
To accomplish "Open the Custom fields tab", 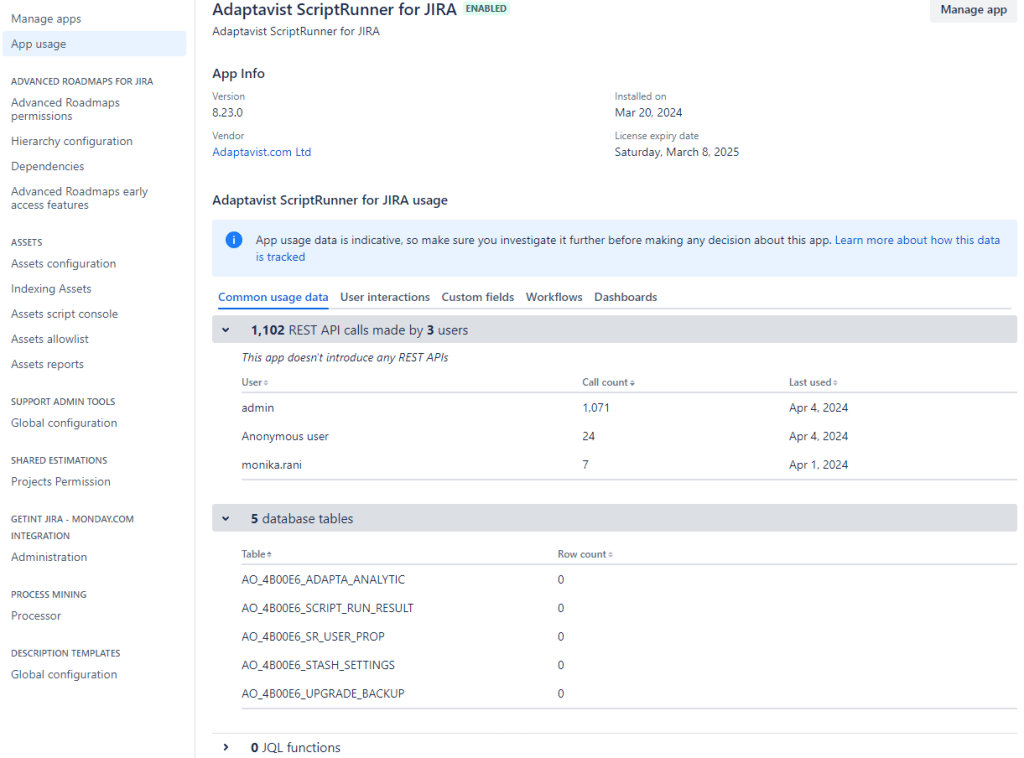I will pyautogui.click(x=478, y=297).
